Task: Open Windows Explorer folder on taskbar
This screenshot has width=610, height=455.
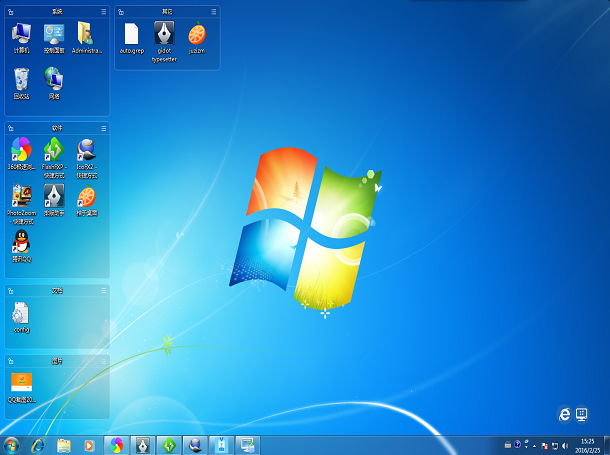Action: (63, 446)
